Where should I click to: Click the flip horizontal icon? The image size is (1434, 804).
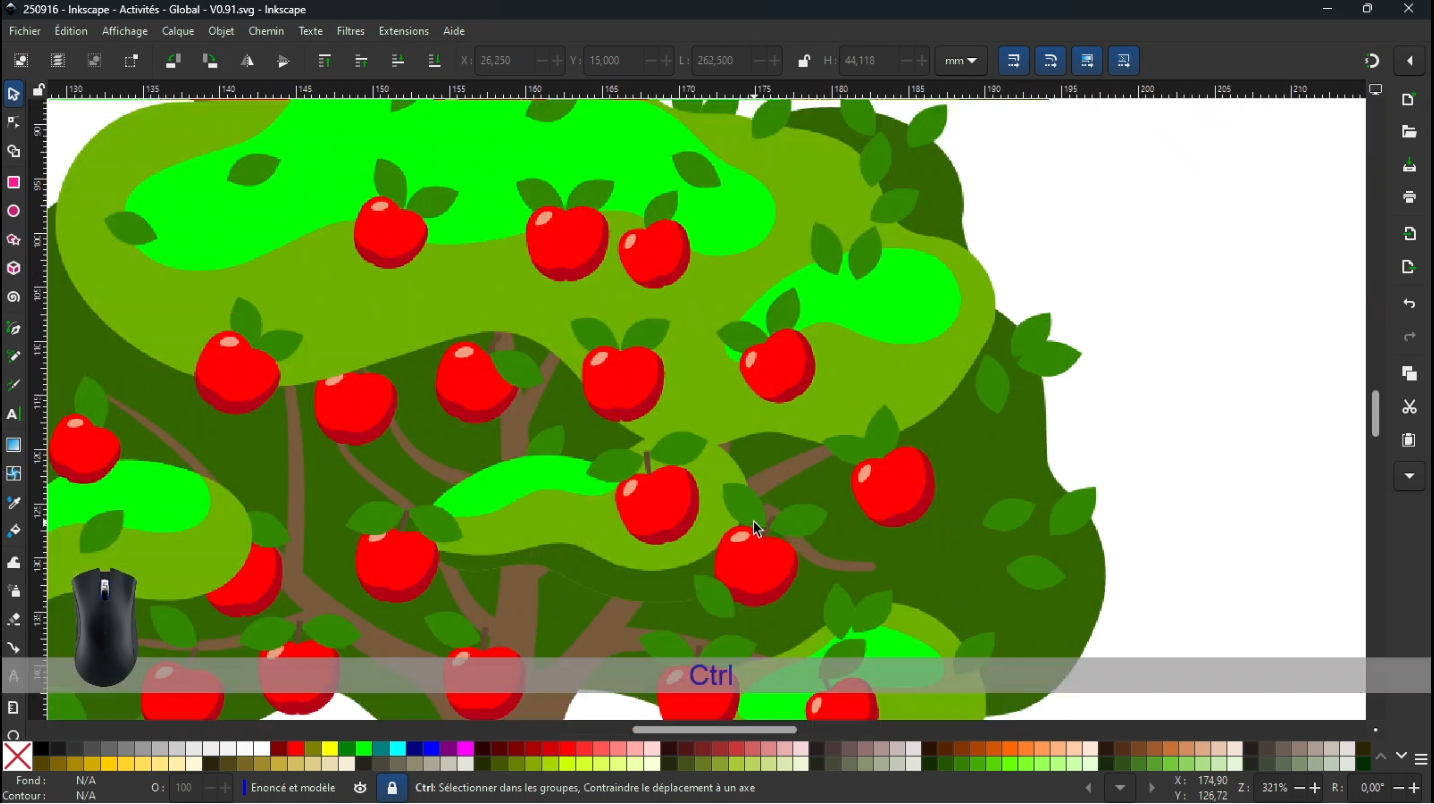[247, 61]
